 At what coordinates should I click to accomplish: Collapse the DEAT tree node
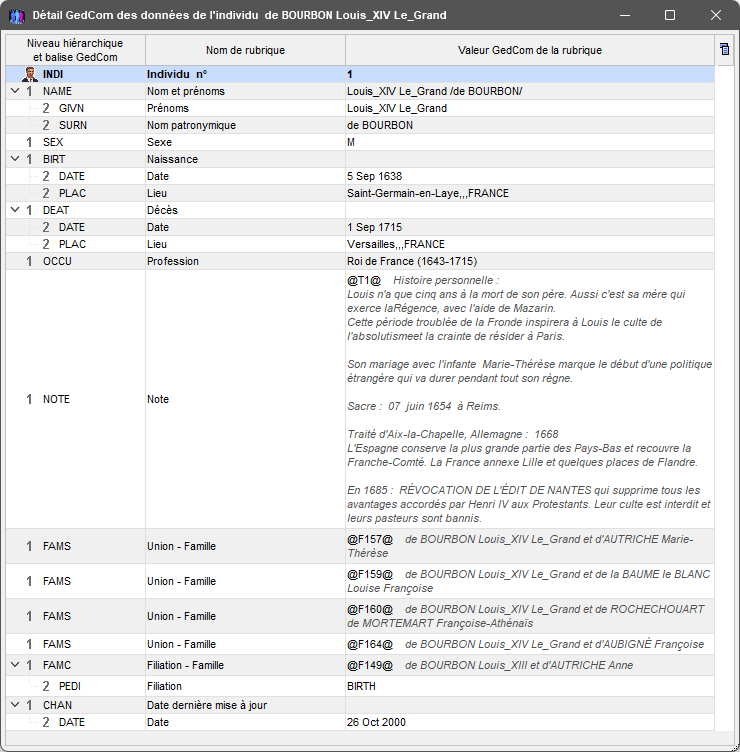coord(15,210)
